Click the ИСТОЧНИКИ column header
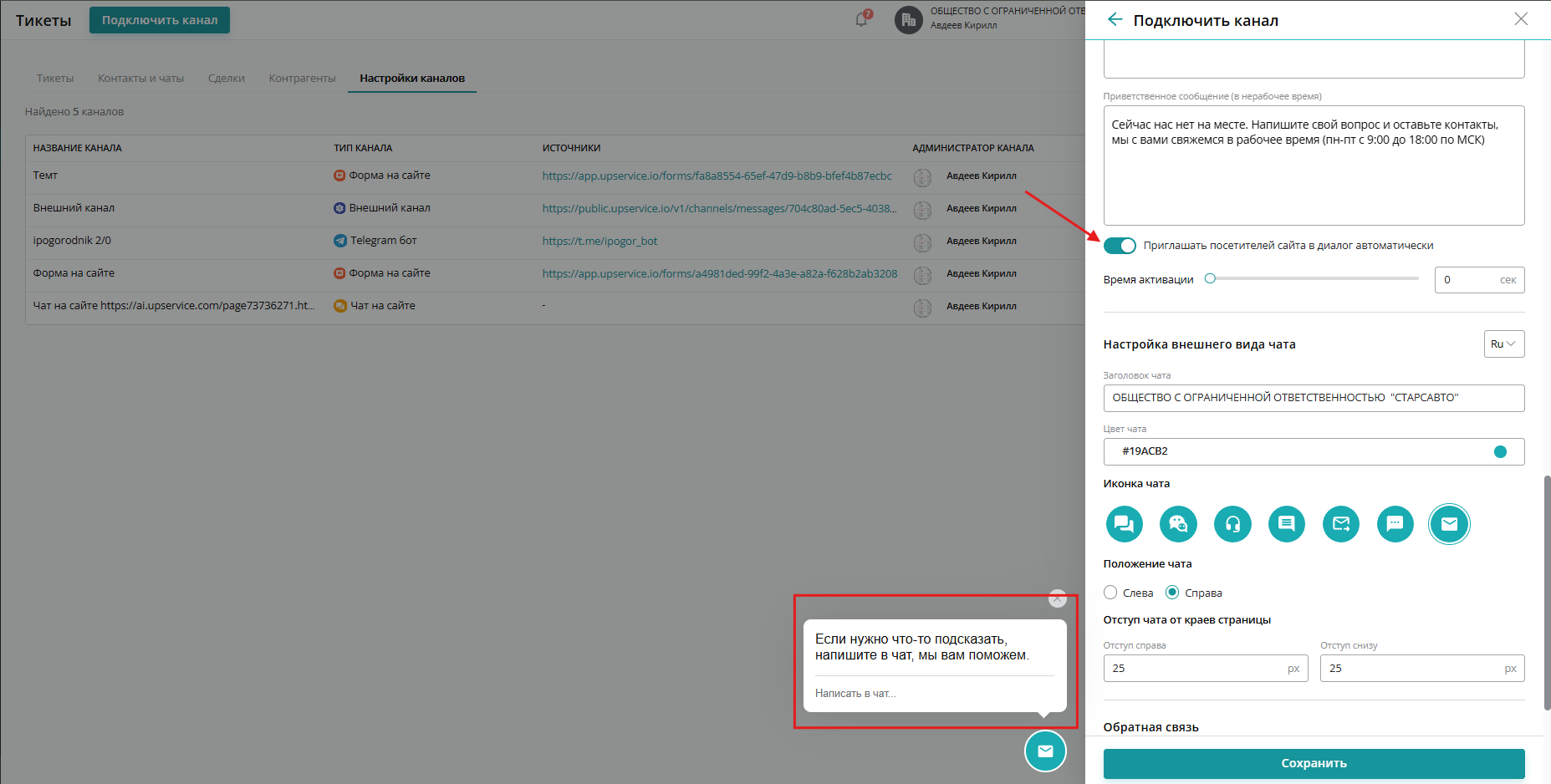 (x=571, y=148)
